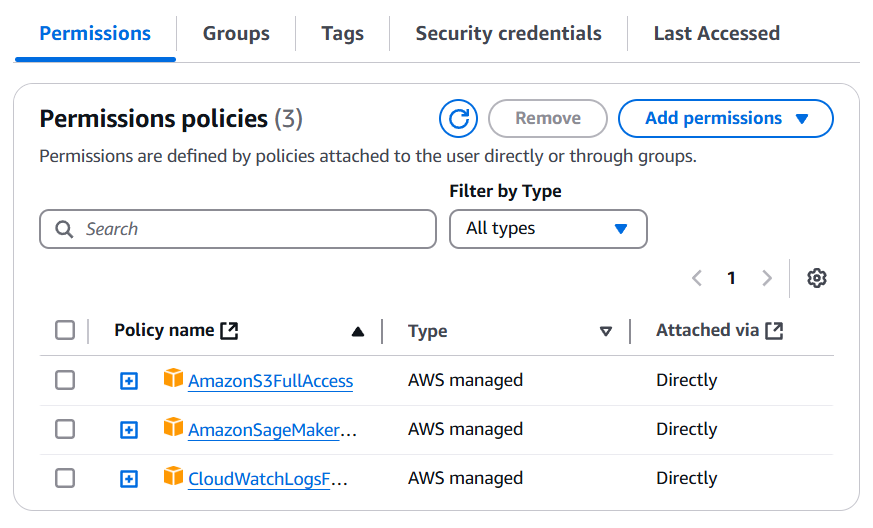This screenshot has height=528, width=873.
Task: Click the Permissions policies (3) heading
Action: click(171, 119)
